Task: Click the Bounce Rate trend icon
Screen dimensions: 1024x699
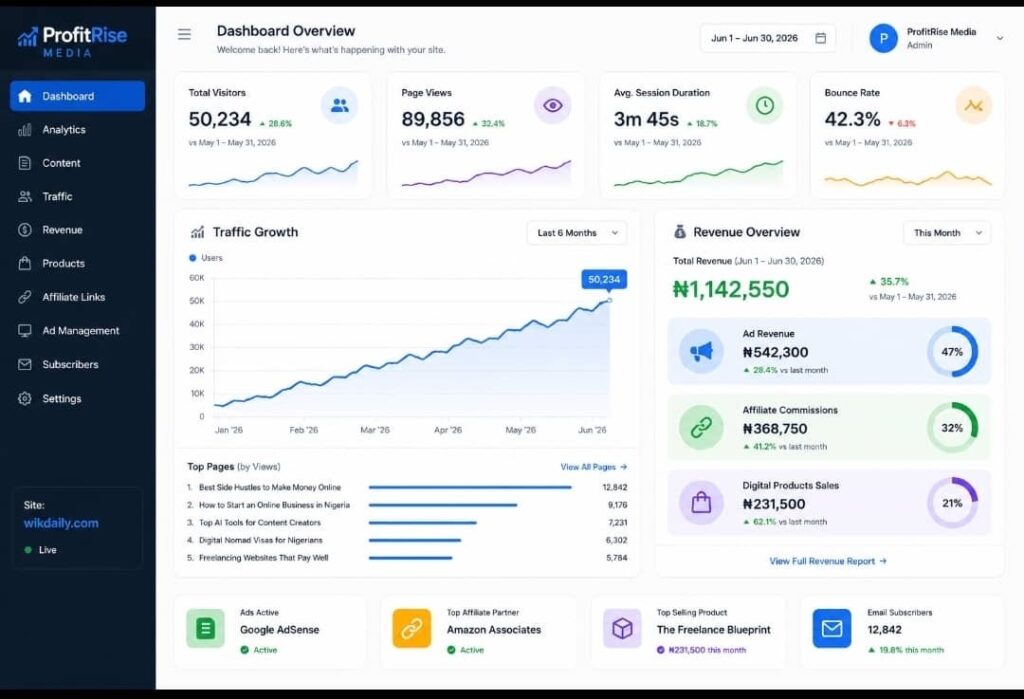Action: click(x=974, y=105)
